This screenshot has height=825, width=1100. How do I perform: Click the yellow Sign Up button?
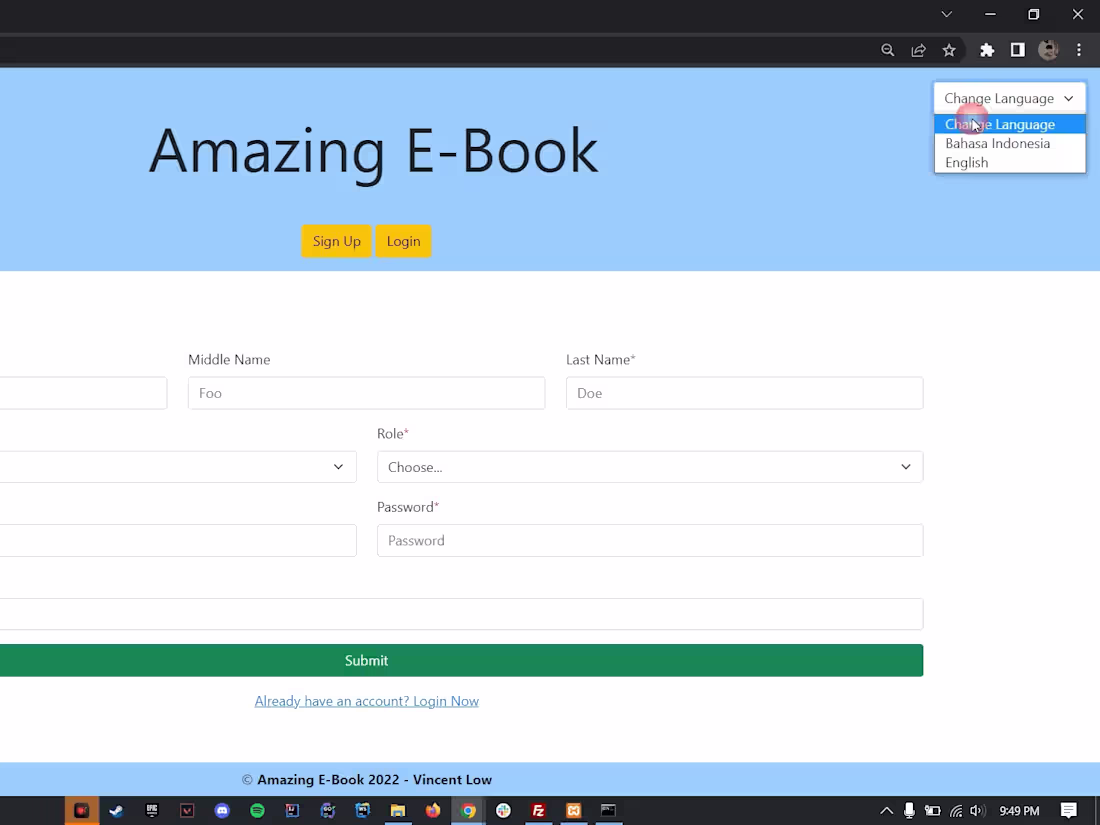336,241
